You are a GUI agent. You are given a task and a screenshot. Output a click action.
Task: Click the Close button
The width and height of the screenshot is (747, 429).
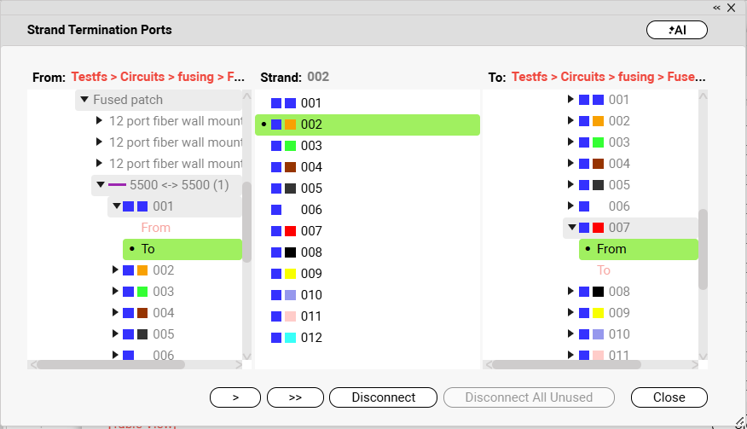pyautogui.click(x=669, y=397)
